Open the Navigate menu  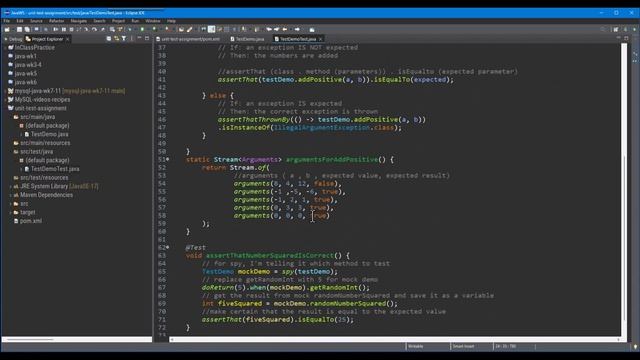click(x=79, y=21)
